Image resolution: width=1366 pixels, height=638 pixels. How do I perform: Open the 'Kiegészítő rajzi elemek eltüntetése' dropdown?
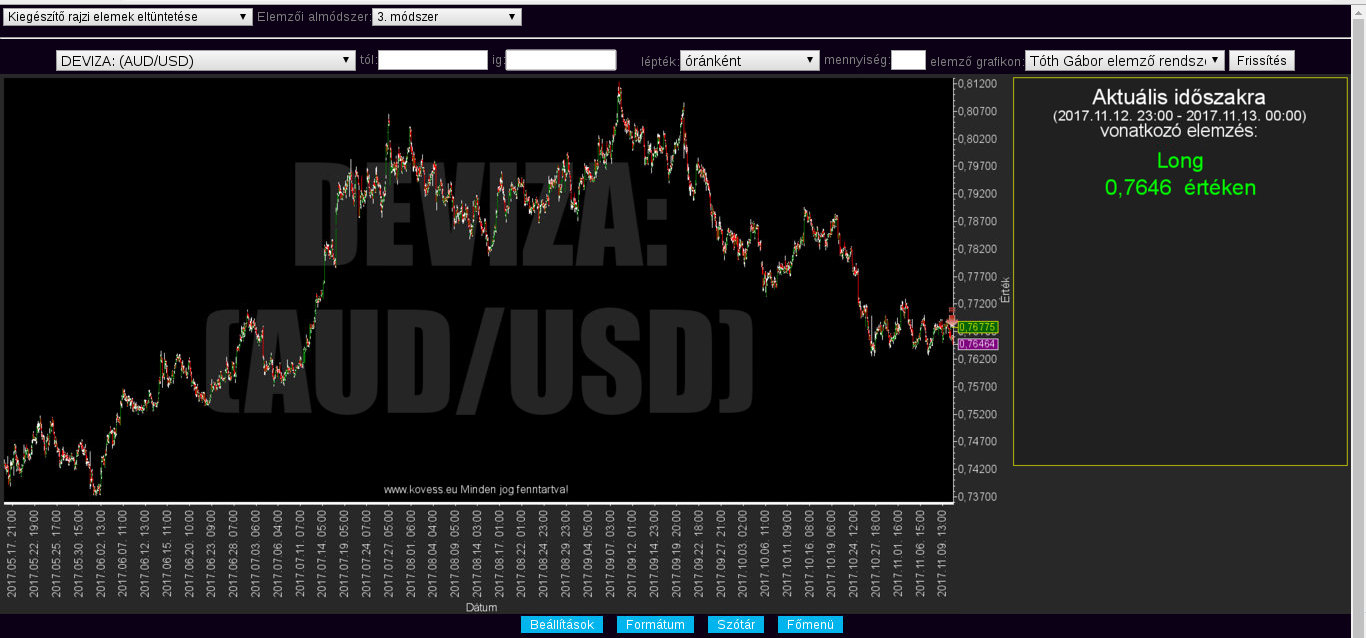coord(128,17)
